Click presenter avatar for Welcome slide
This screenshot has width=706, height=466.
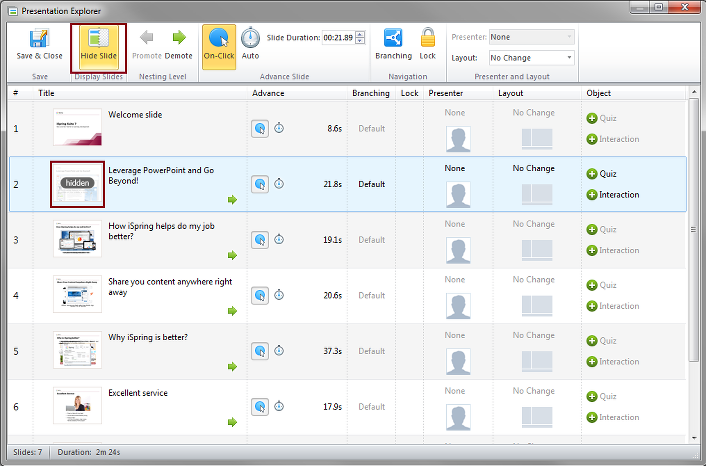[458, 139]
